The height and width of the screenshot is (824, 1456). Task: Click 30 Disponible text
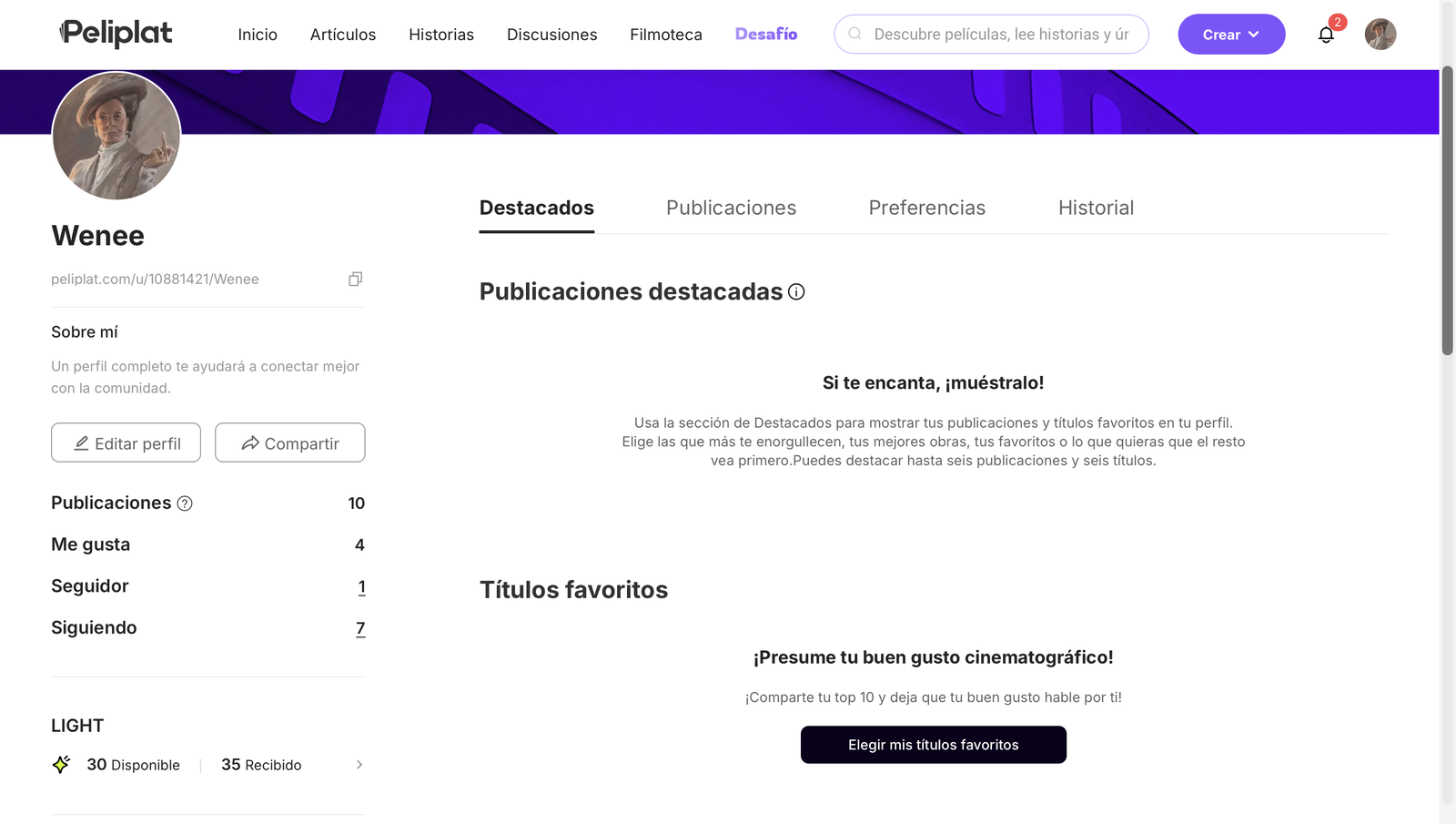(x=133, y=765)
